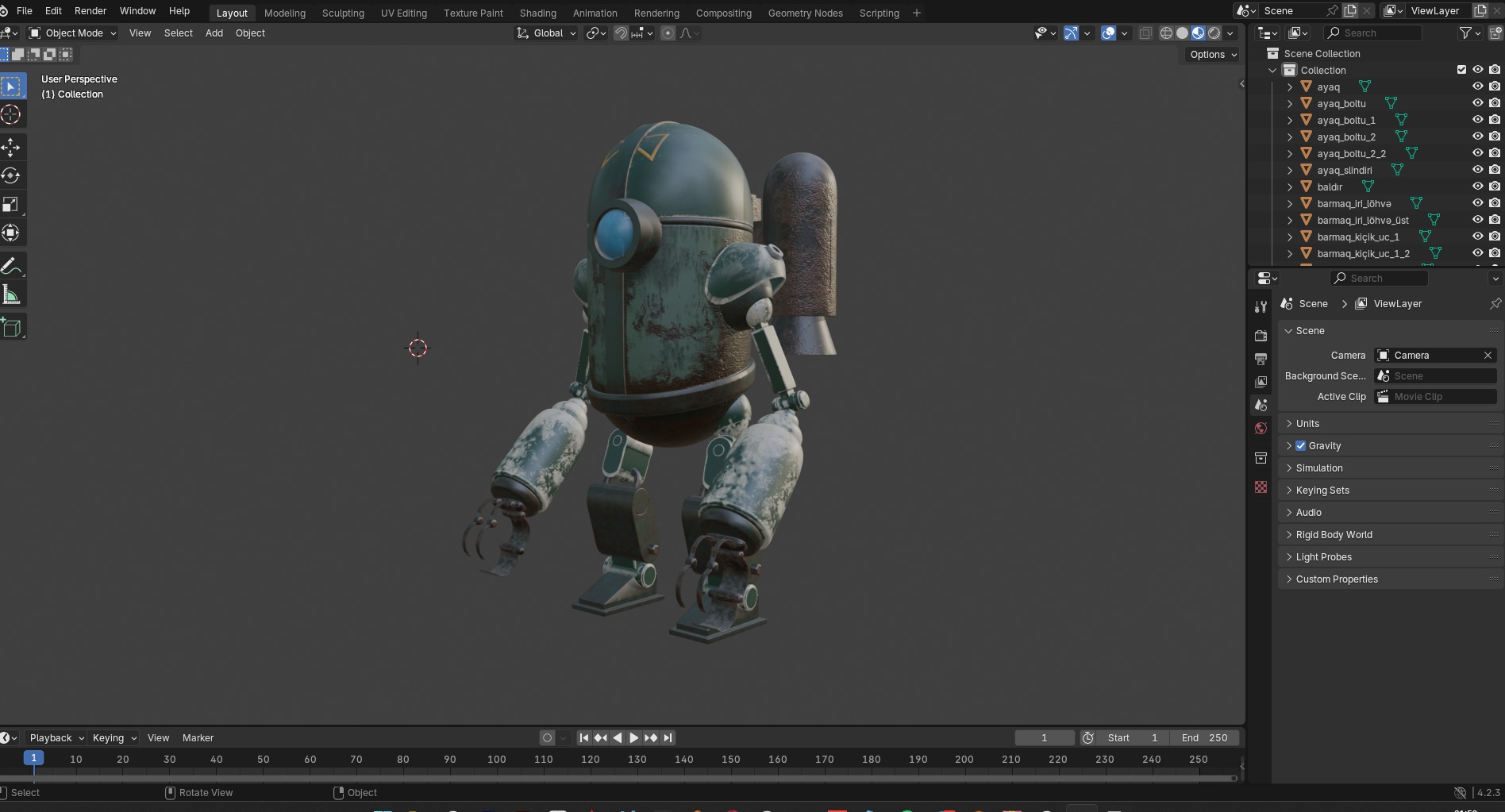Pin the properties editor context

[x=1495, y=303]
